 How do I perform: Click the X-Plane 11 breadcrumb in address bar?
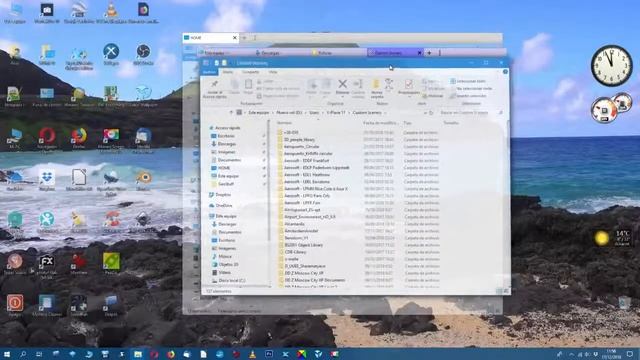tap(336, 113)
